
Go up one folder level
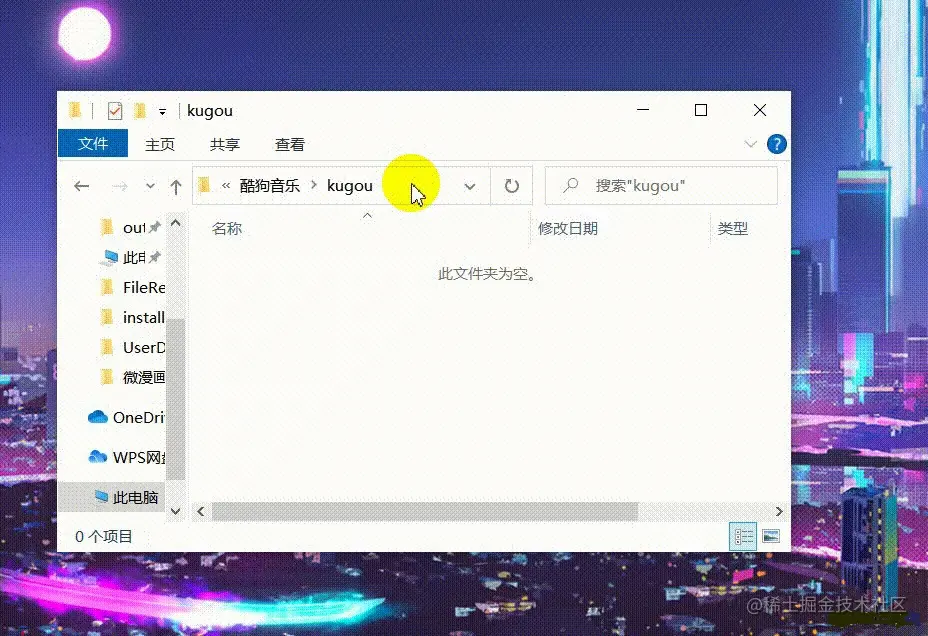click(x=176, y=187)
